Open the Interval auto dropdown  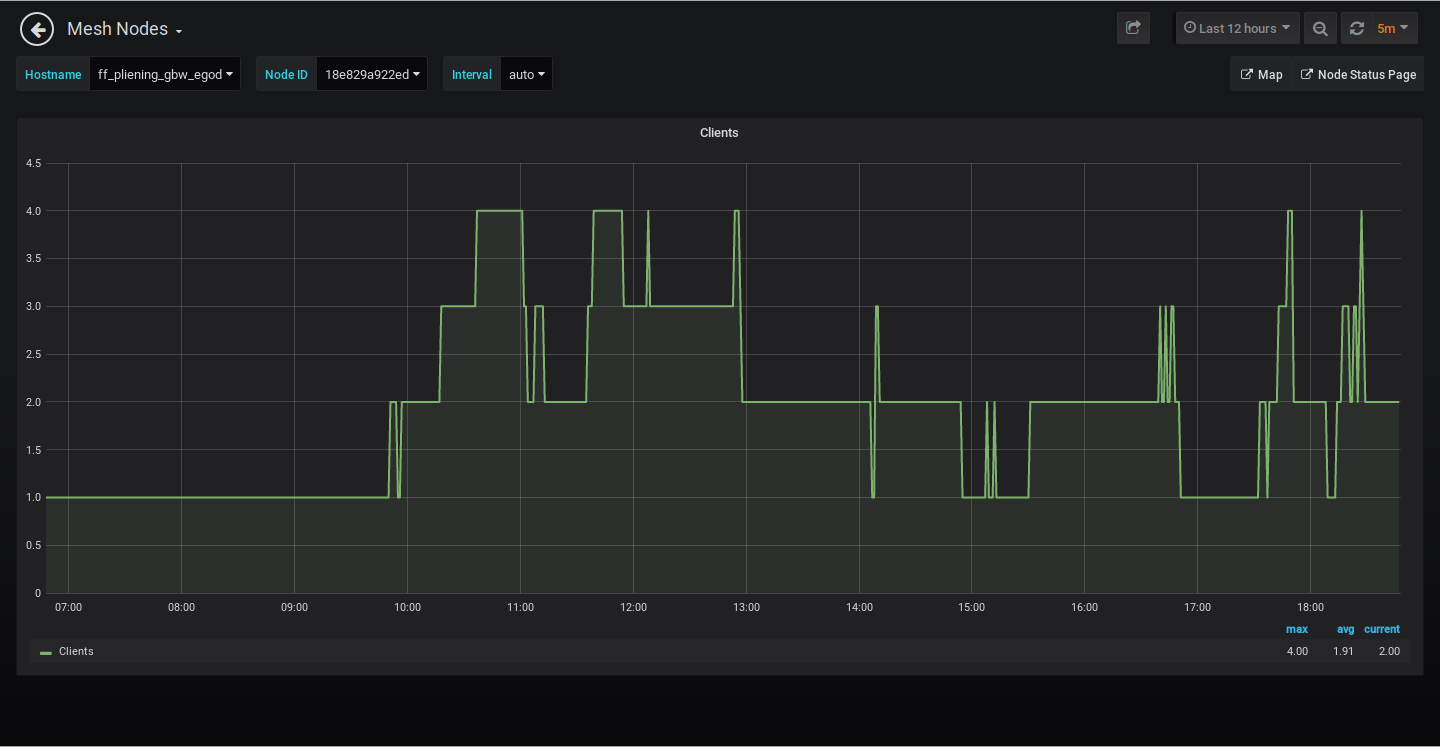[526, 74]
